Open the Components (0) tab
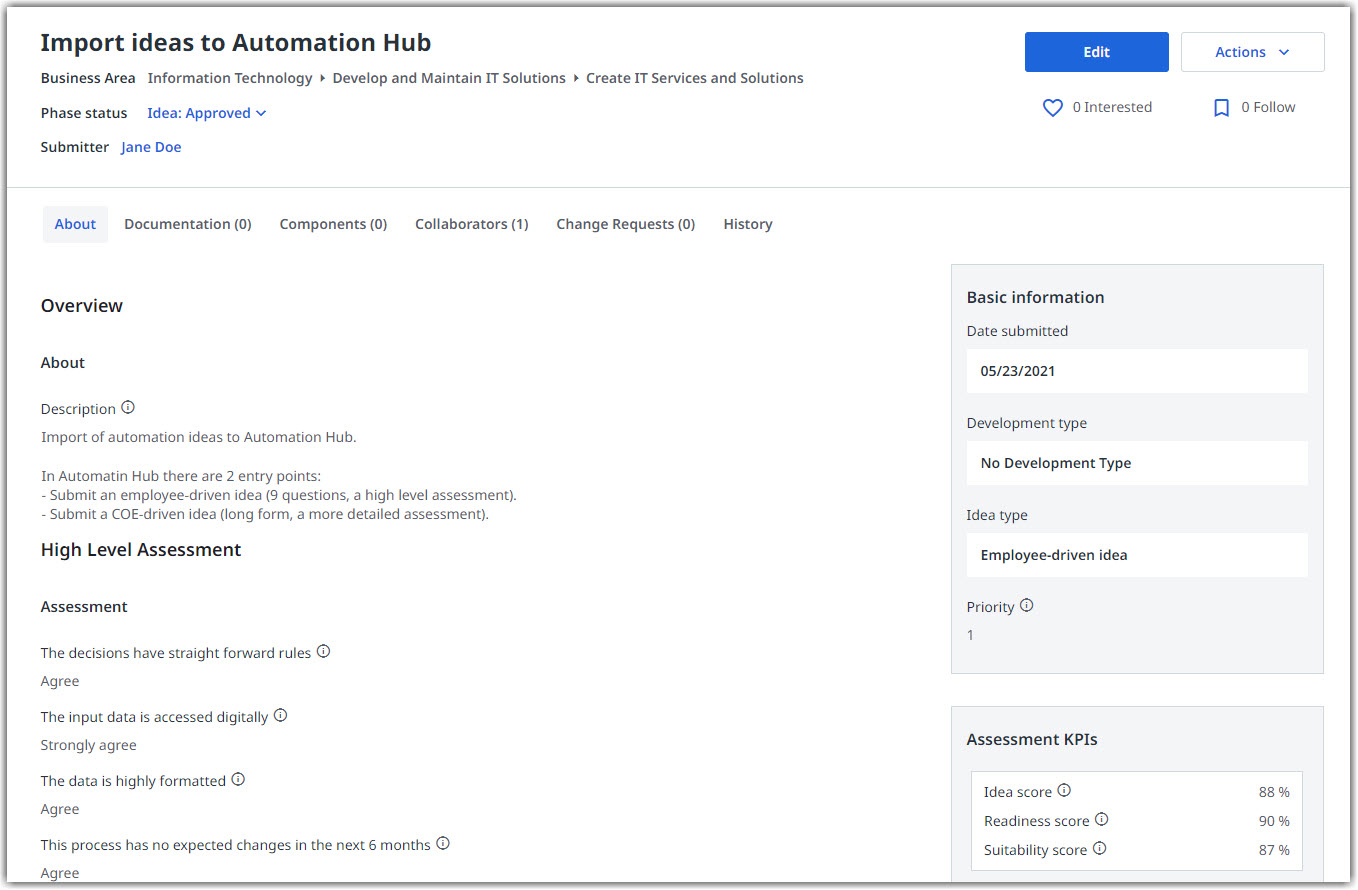 [333, 224]
